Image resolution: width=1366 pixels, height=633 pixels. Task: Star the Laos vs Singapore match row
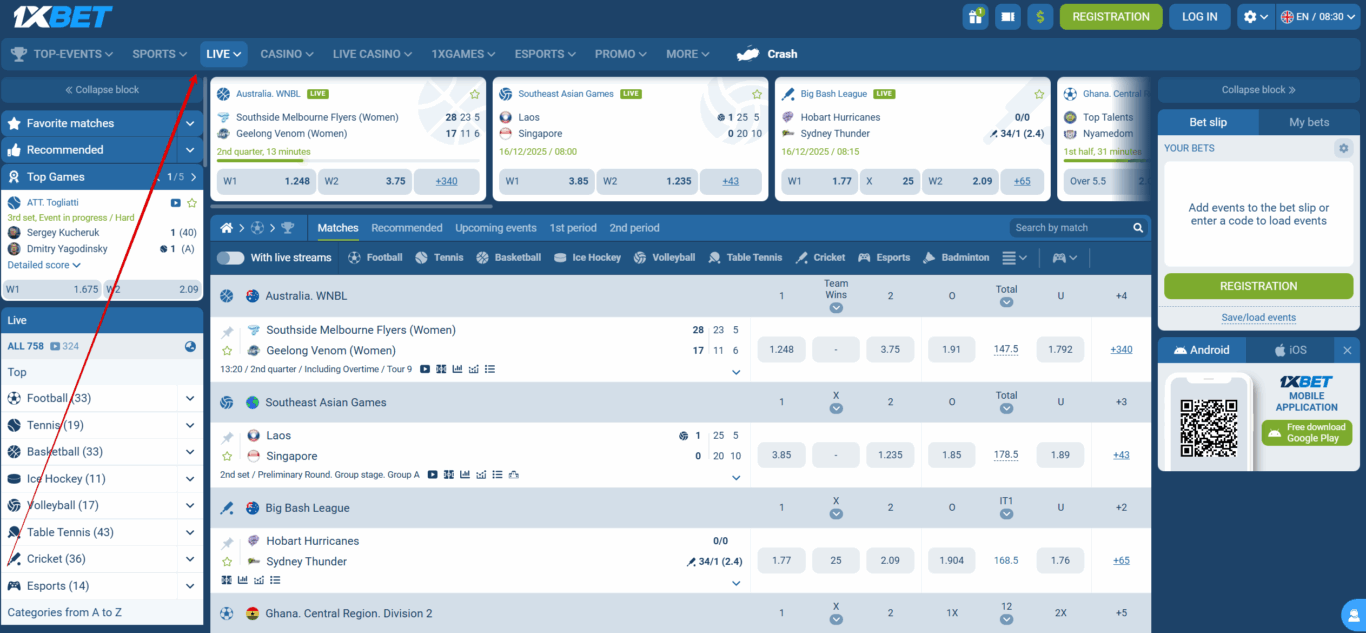[227, 456]
